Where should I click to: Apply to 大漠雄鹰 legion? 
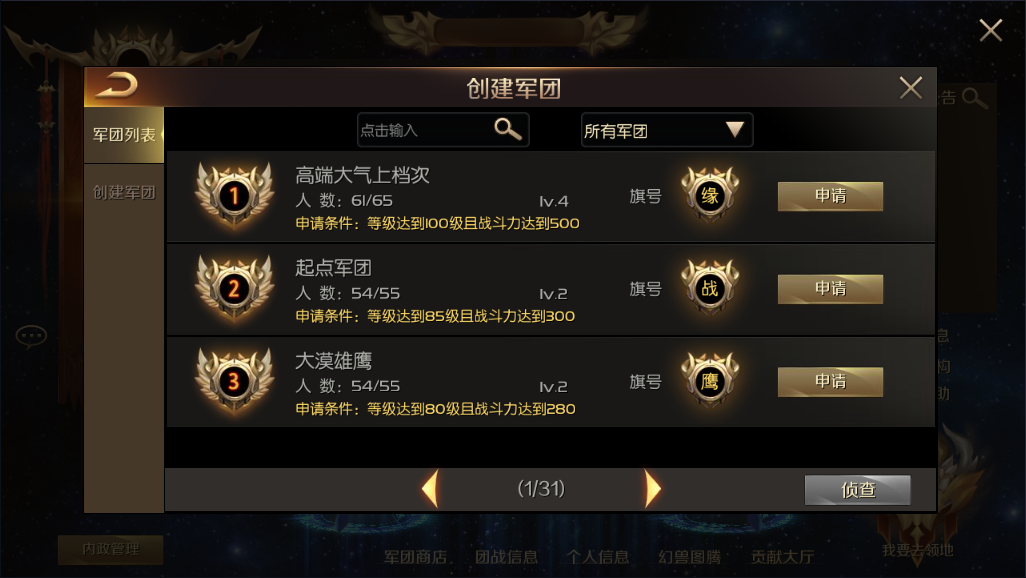(x=830, y=382)
